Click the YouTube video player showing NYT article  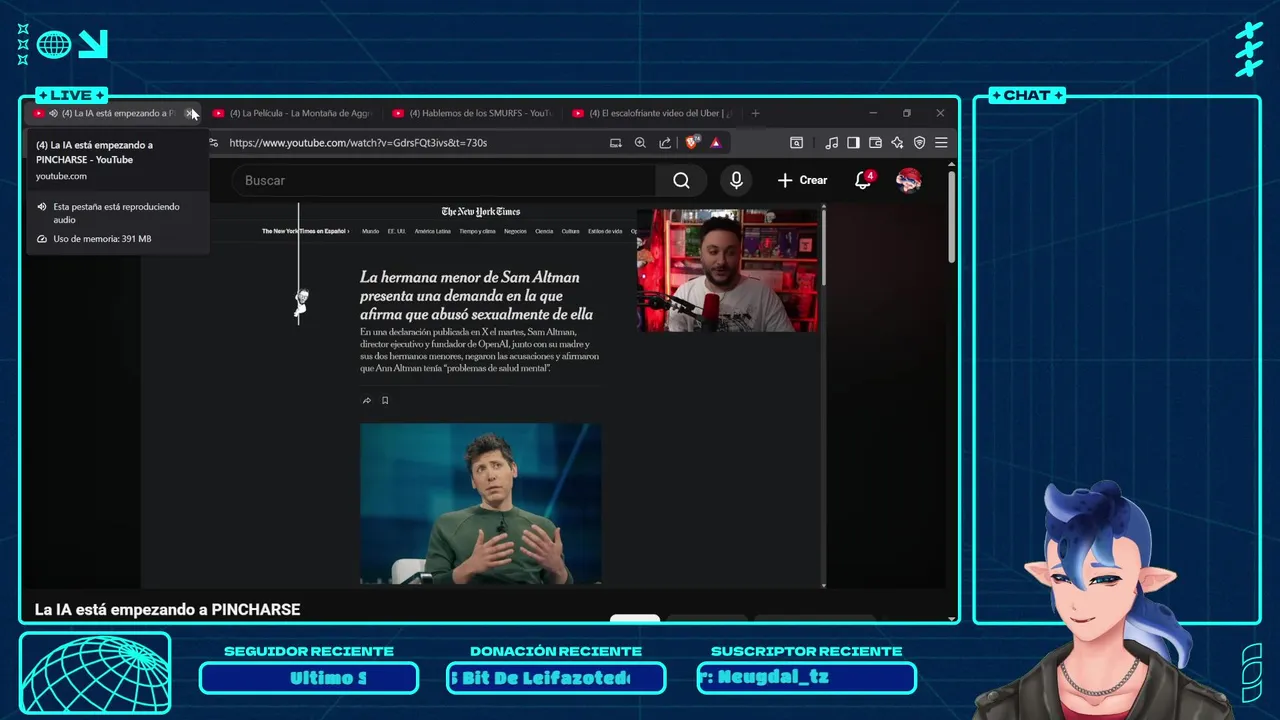[481, 395]
